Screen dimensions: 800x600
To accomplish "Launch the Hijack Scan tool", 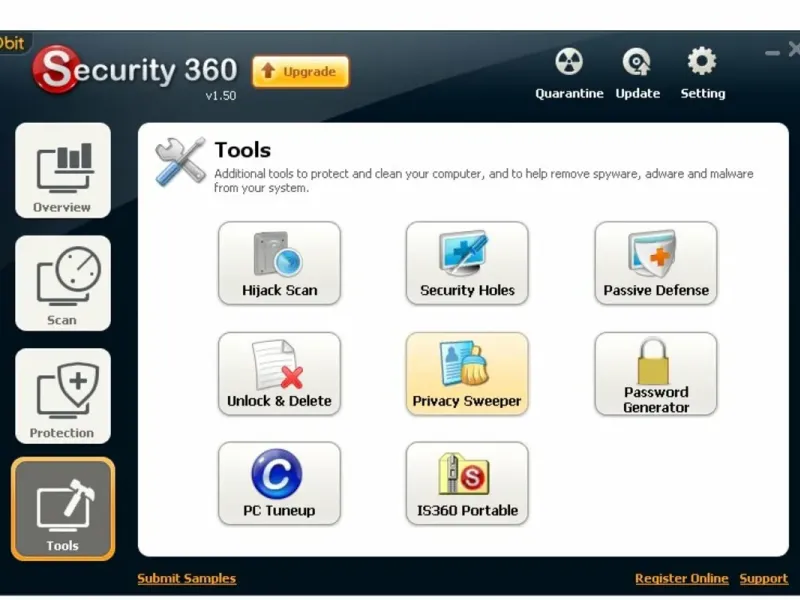I will (x=279, y=263).
